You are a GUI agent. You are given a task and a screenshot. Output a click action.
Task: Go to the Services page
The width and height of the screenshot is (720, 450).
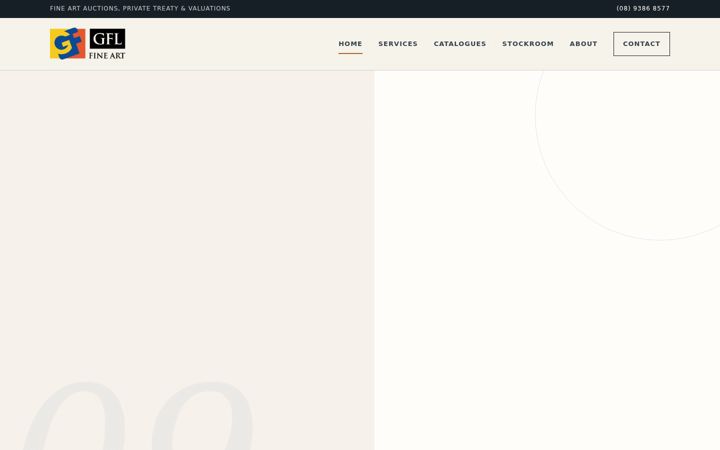[398, 44]
